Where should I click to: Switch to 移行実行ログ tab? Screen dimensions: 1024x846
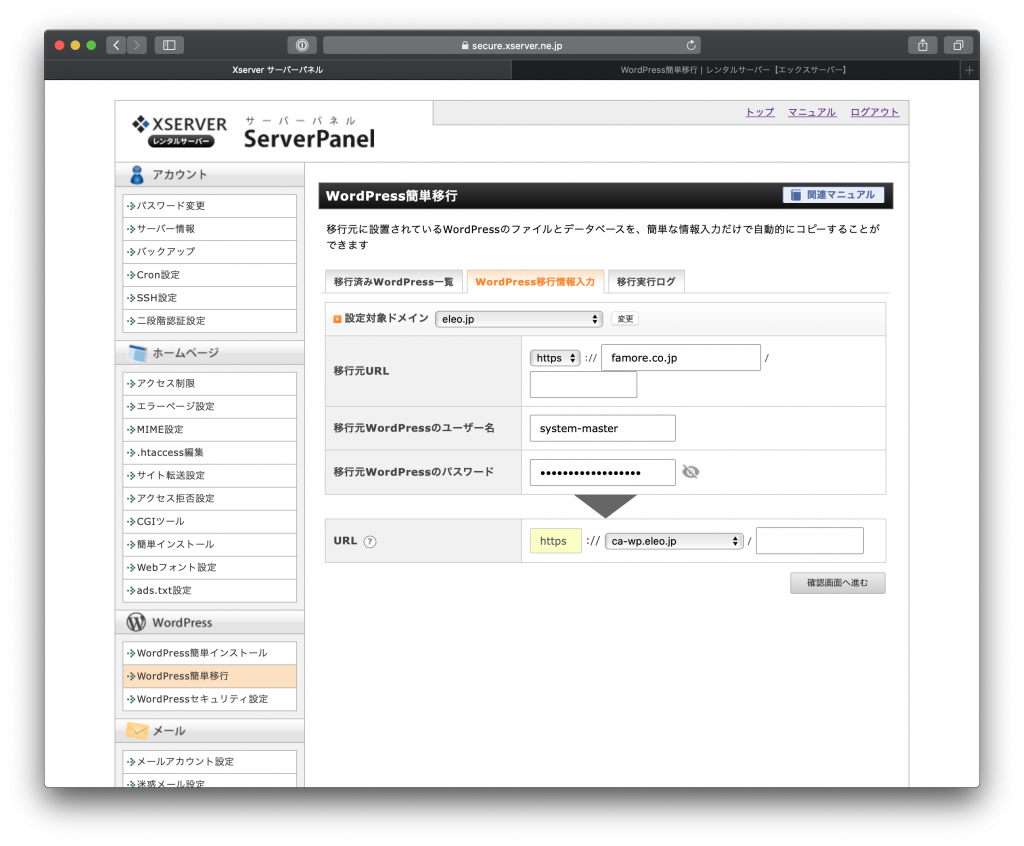pos(645,282)
